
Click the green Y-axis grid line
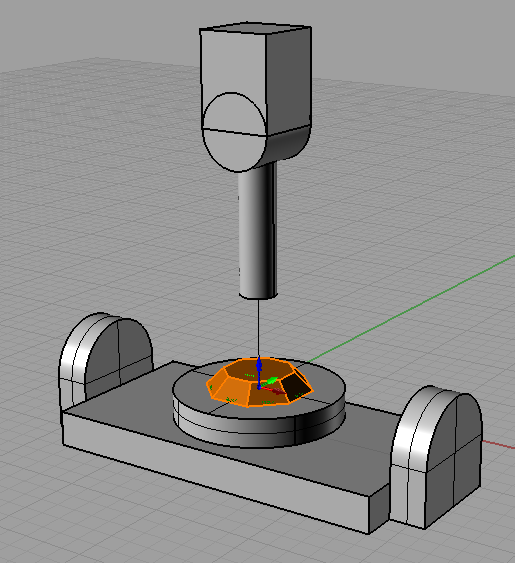tap(413, 307)
